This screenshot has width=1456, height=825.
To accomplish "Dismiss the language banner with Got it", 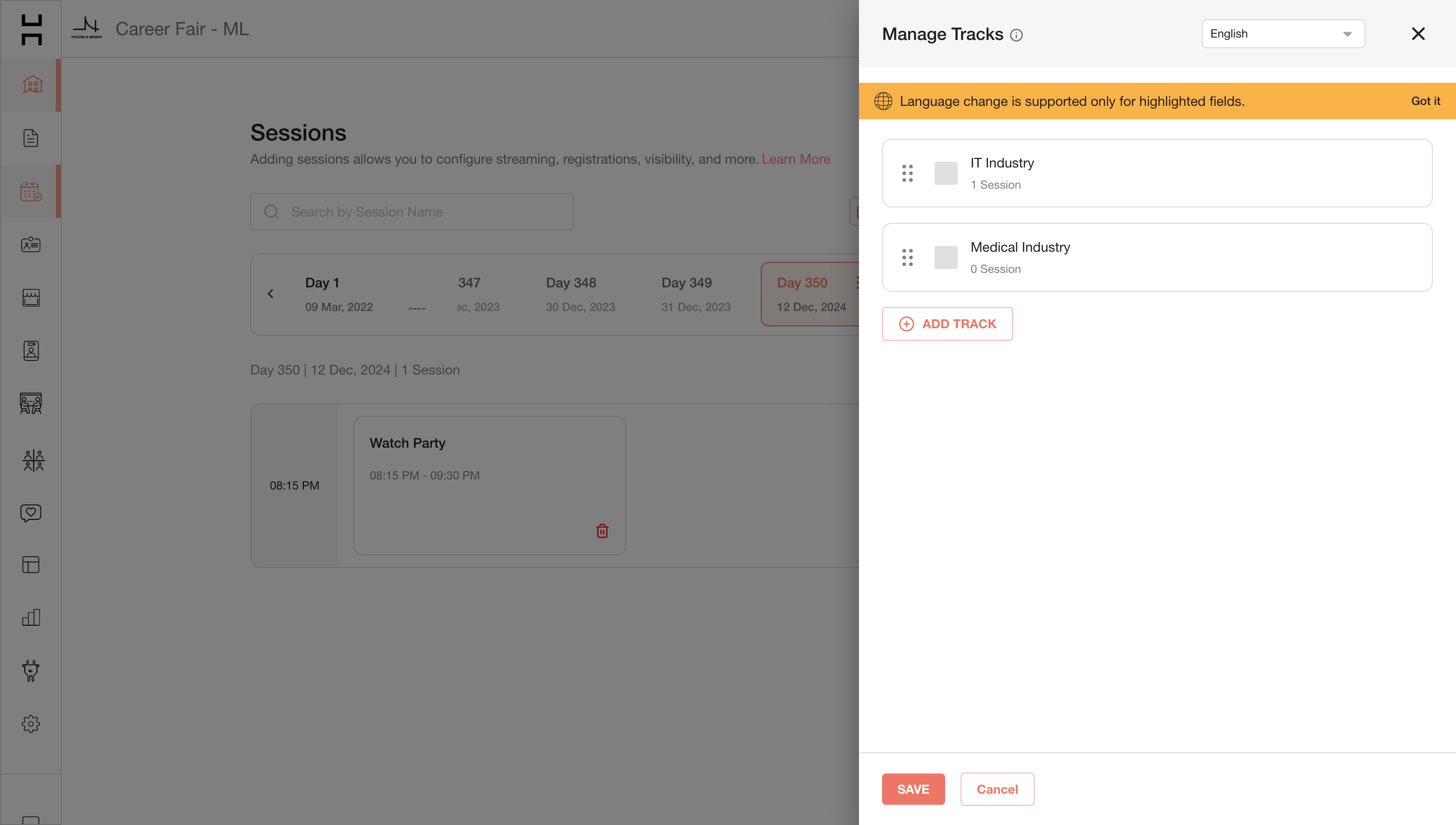I will [x=1425, y=101].
